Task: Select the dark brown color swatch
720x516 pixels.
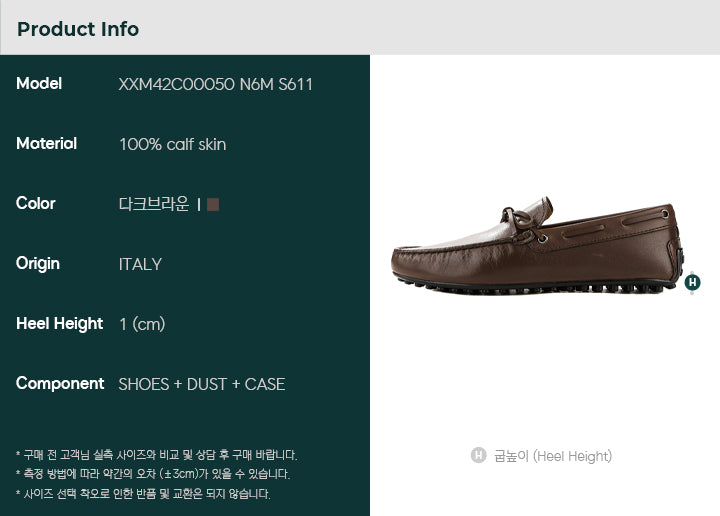Action: (x=213, y=204)
